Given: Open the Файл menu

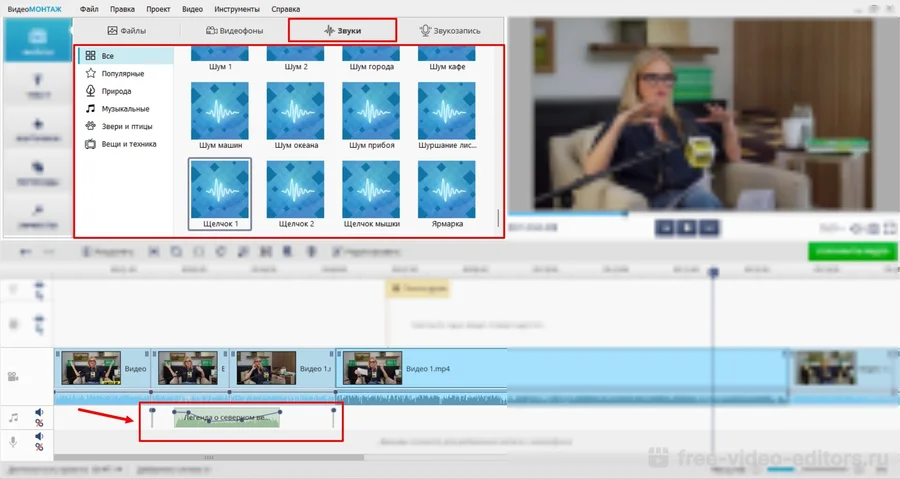Looking at the screenshot, I should coord(89,7).
